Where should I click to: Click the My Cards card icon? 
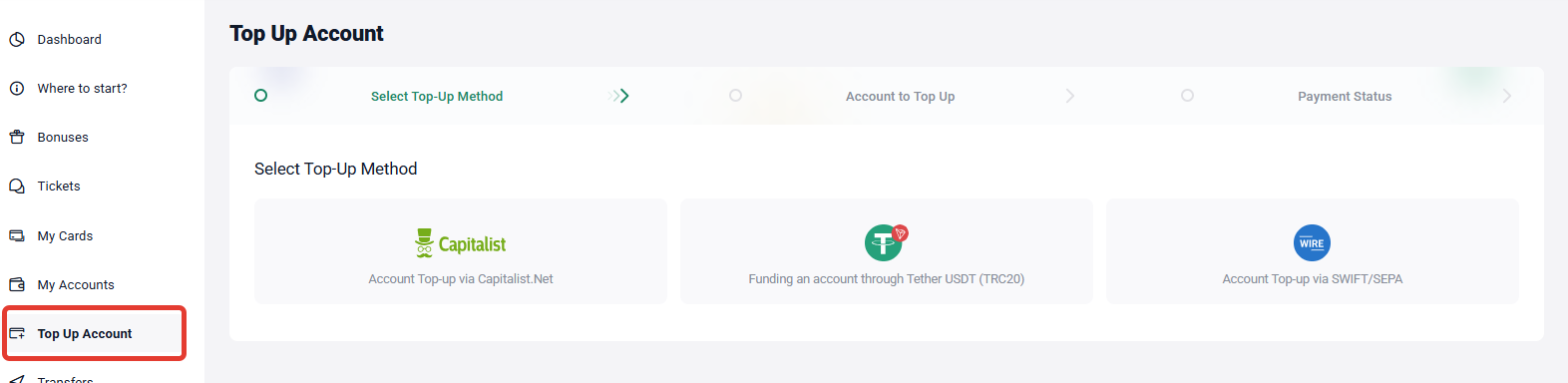(17, 236)
